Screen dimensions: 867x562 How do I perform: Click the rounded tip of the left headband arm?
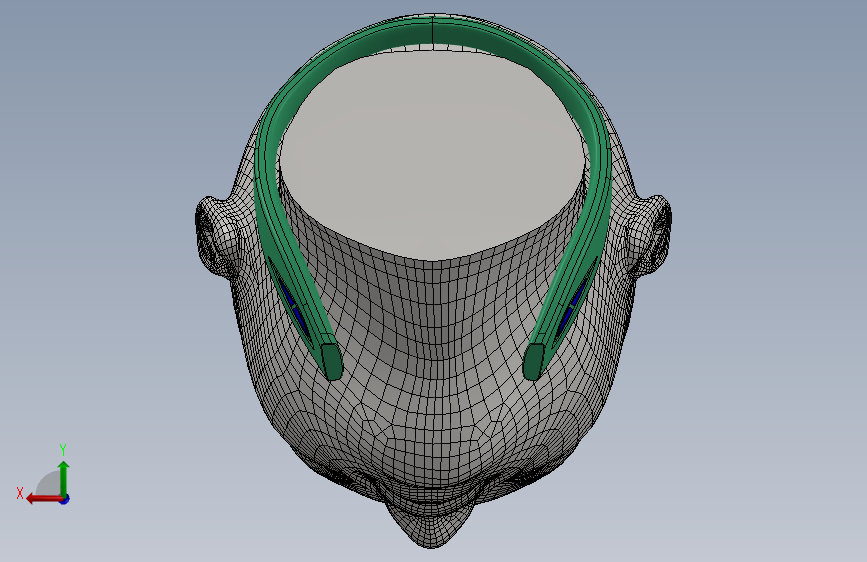click(332, 361)
